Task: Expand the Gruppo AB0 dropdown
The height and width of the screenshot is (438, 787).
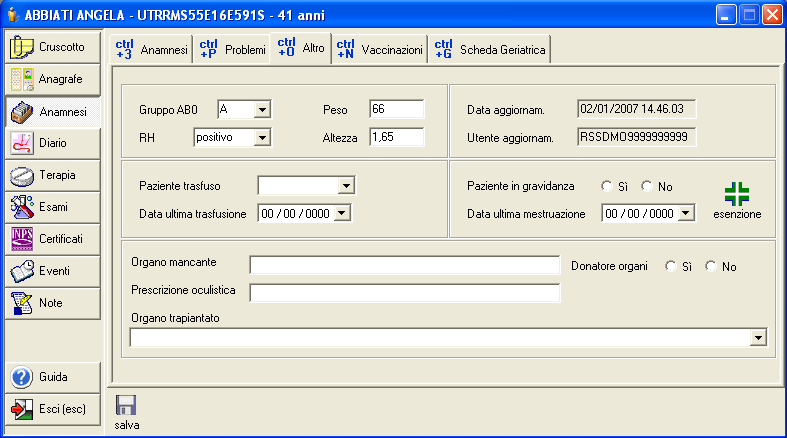Action: (x=262, y=109)
